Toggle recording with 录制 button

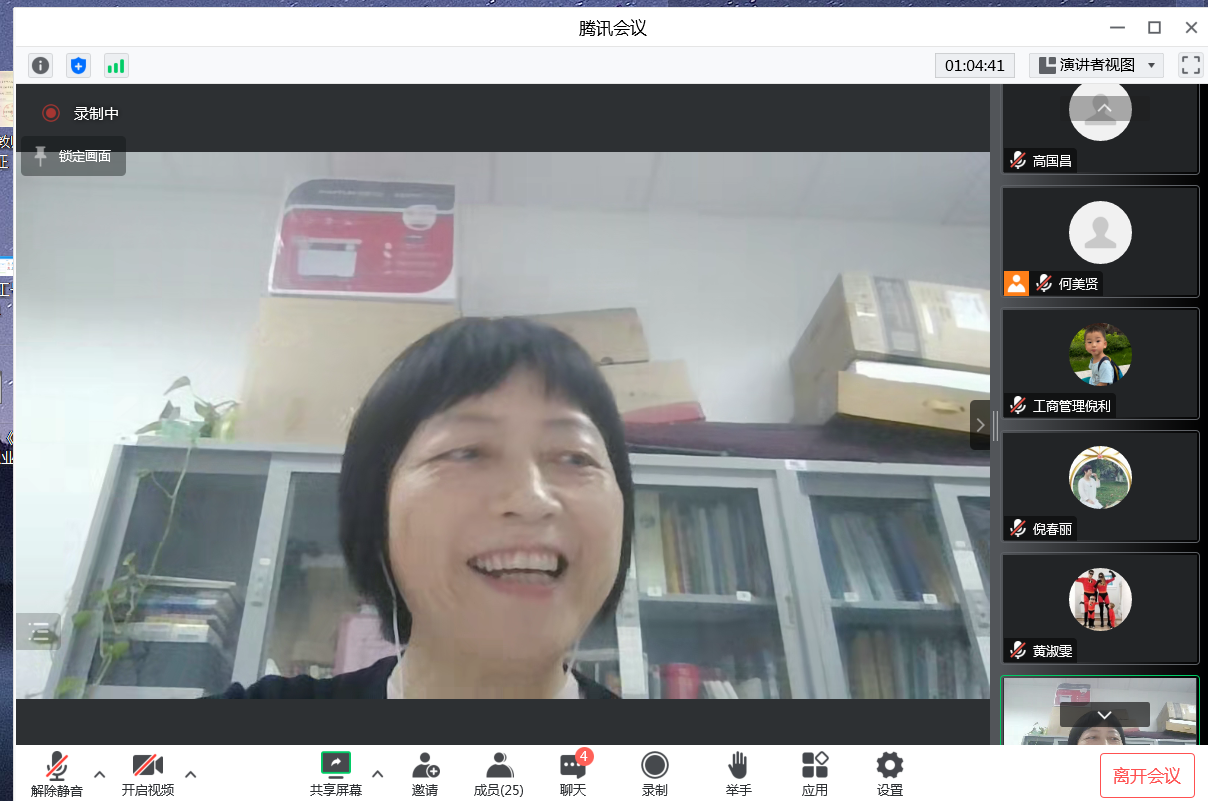click(x=655, y=774)
